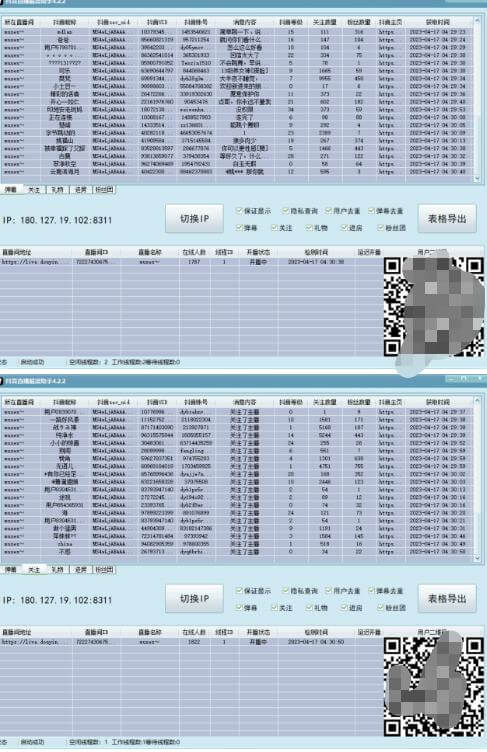Open the 礼物 tab in the bottom window

[x=58, y=570]
